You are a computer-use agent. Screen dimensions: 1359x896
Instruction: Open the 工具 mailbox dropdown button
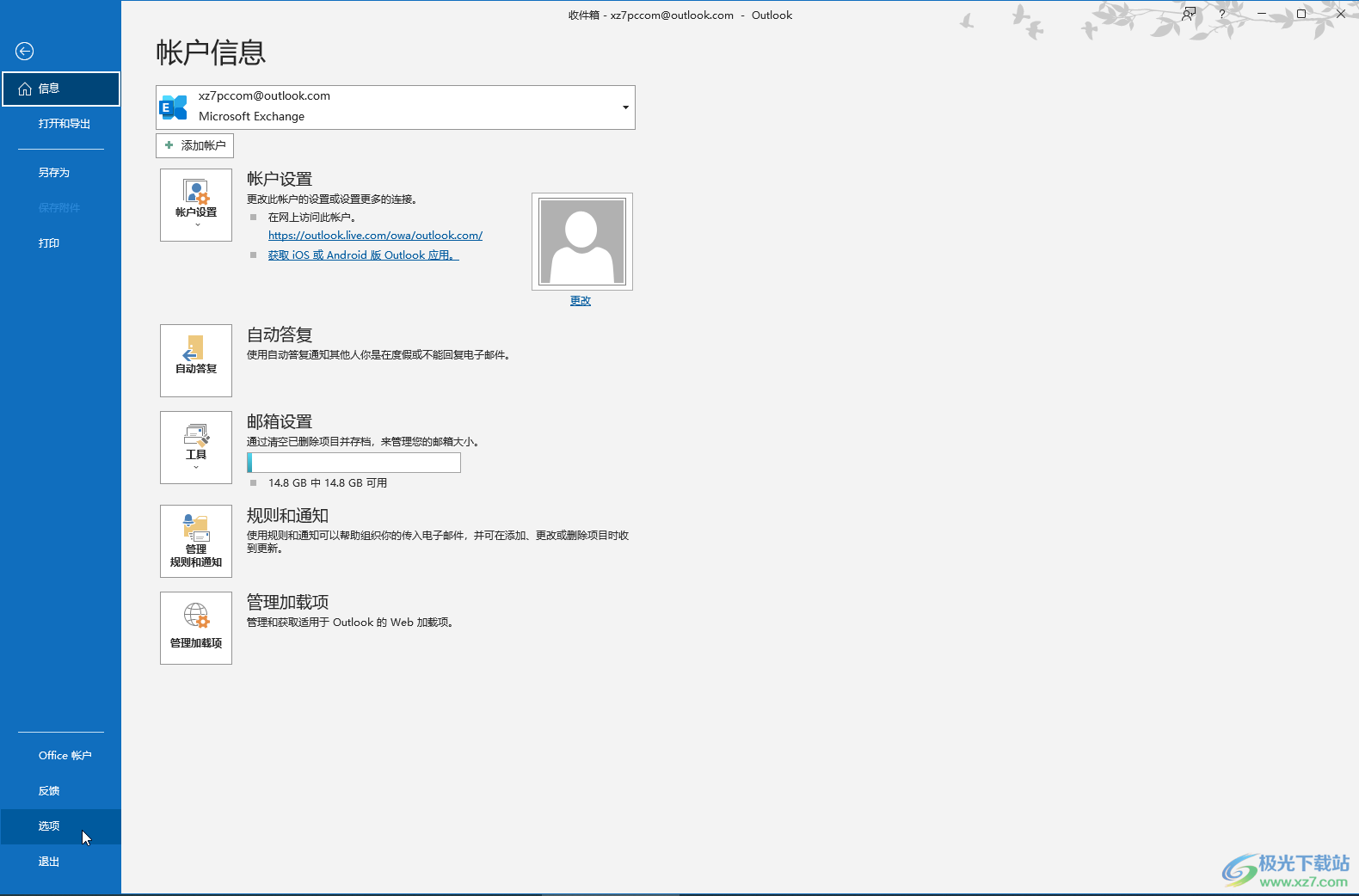coord(196,448)
